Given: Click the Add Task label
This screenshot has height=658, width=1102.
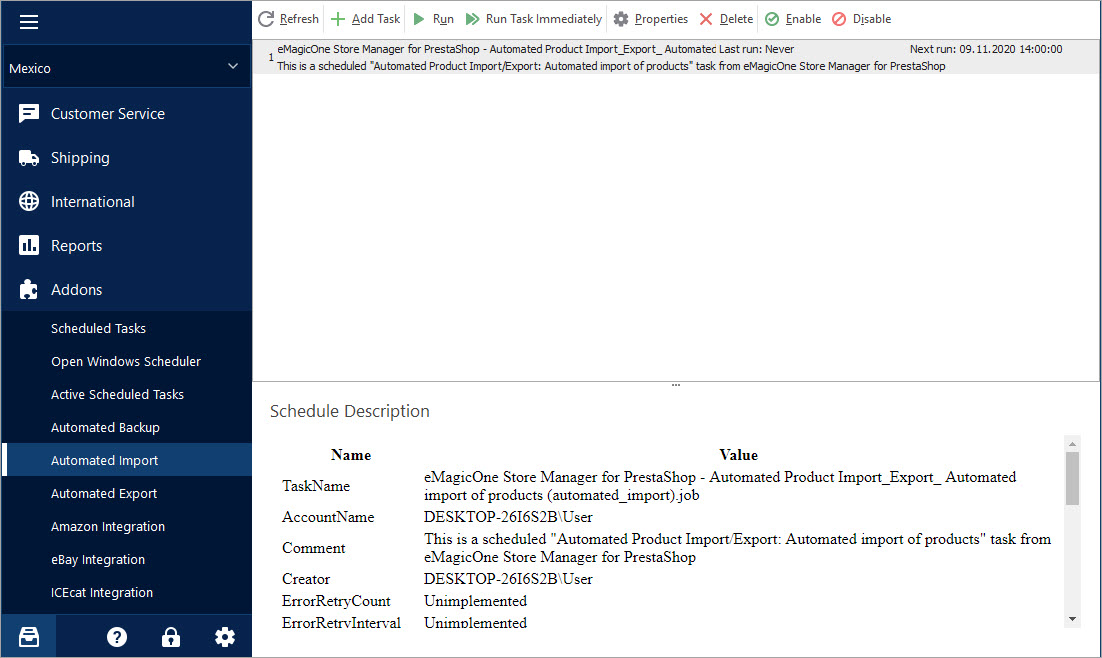Looking at the screenshot, I should click(376, 19).
